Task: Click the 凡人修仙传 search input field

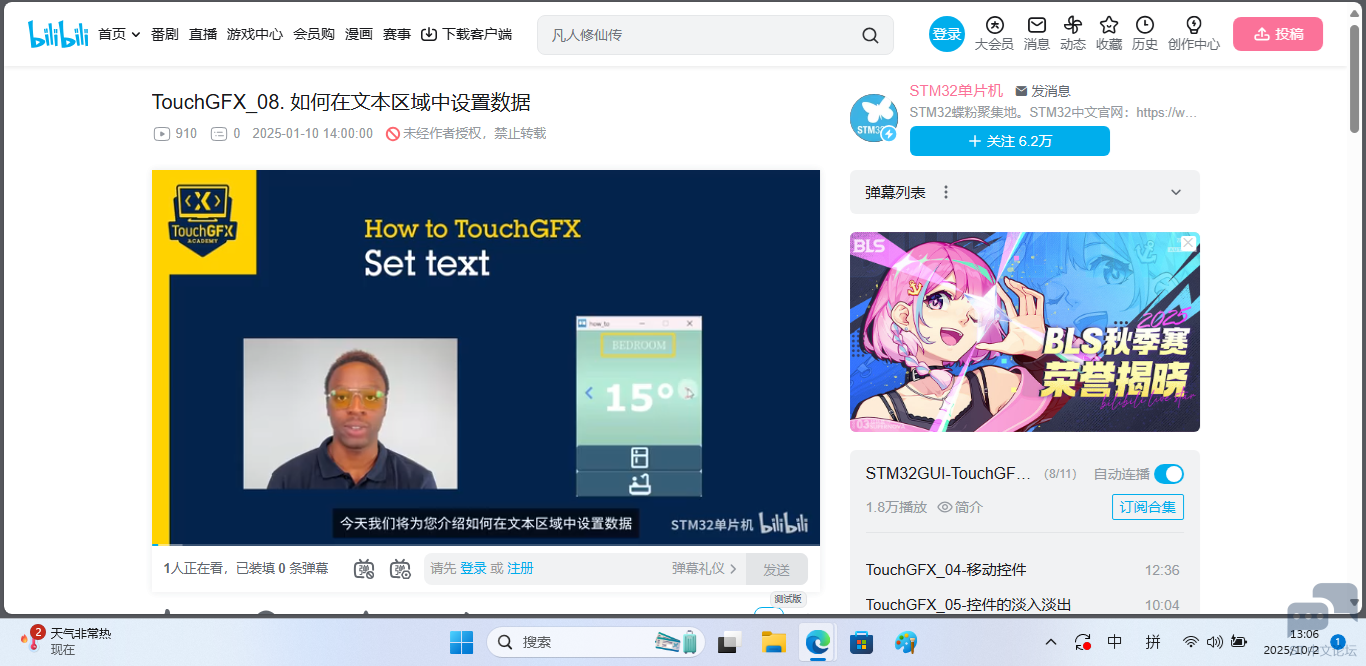Action: [700, 35]
